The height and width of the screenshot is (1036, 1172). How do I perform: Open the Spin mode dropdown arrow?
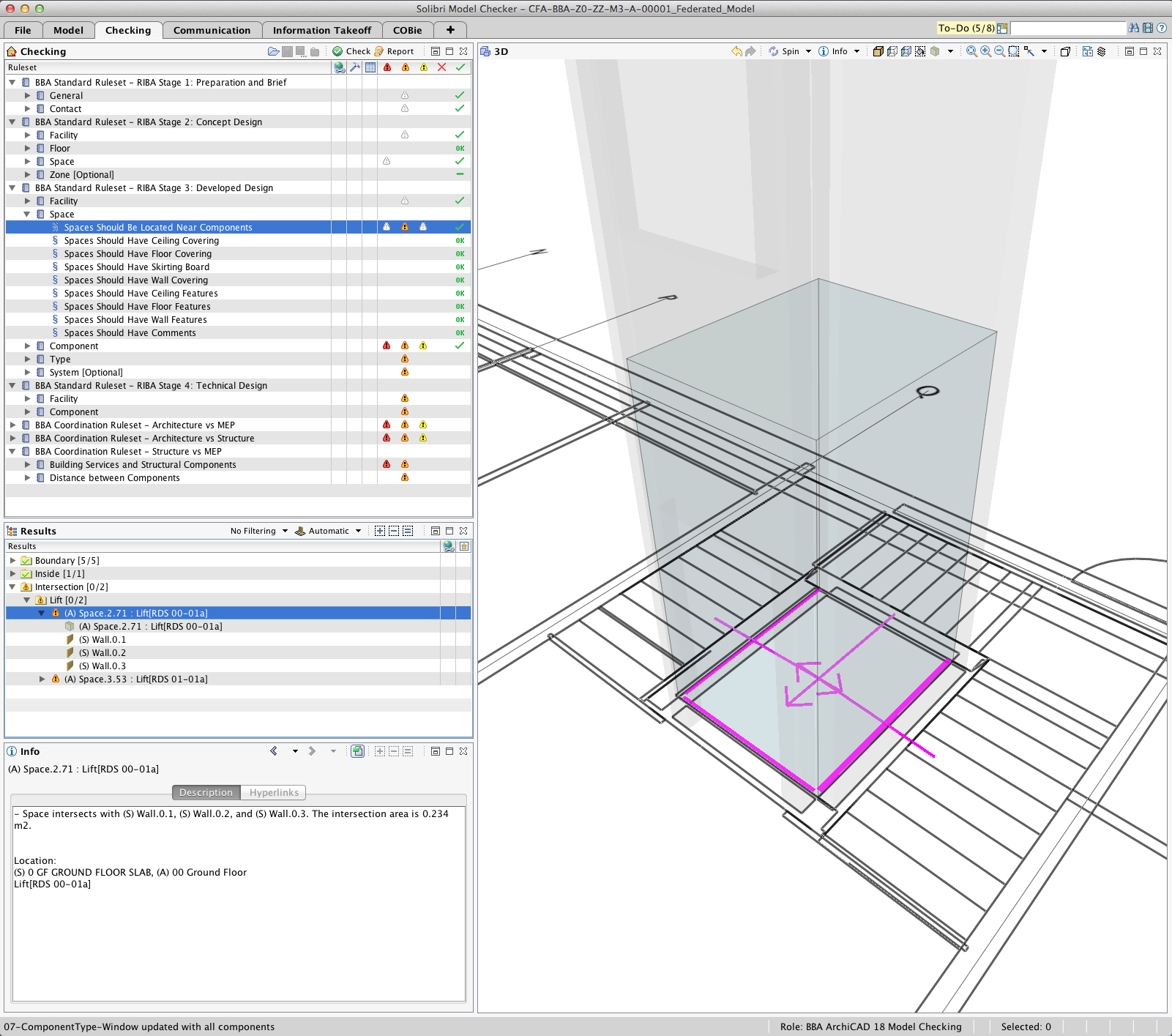[808, 51]
